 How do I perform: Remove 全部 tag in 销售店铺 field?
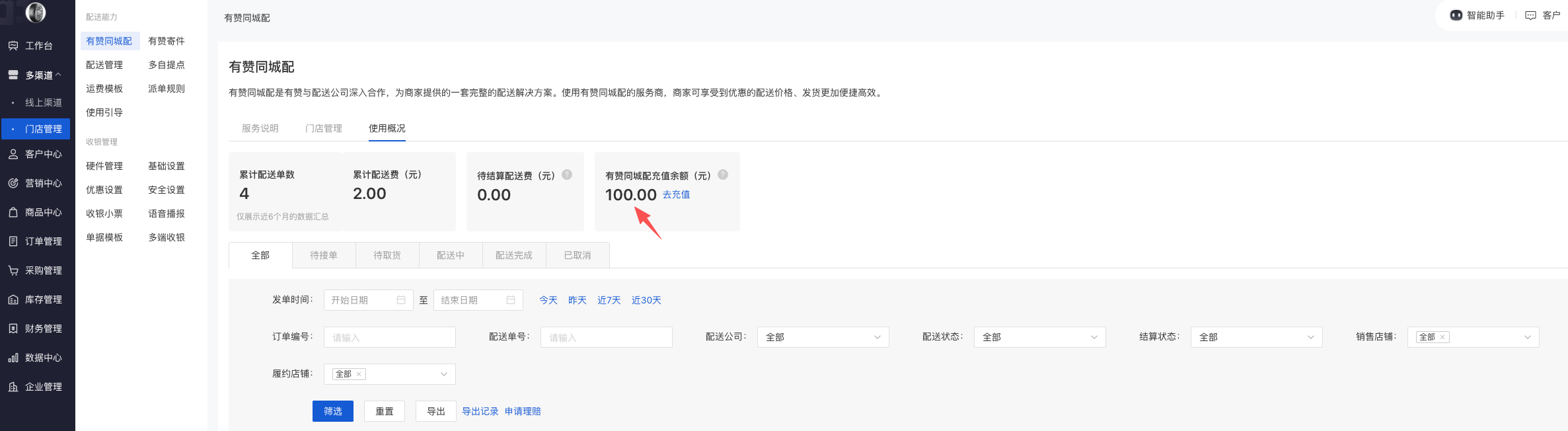1442,337
